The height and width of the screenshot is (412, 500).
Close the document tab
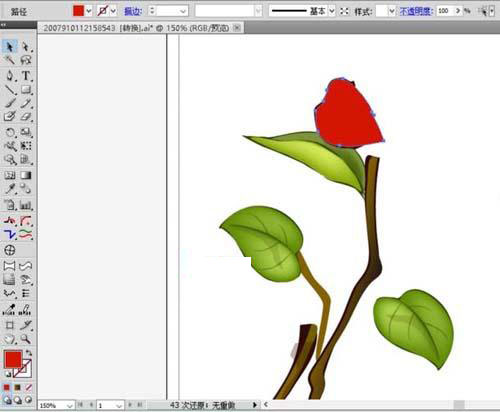point(237,28)
